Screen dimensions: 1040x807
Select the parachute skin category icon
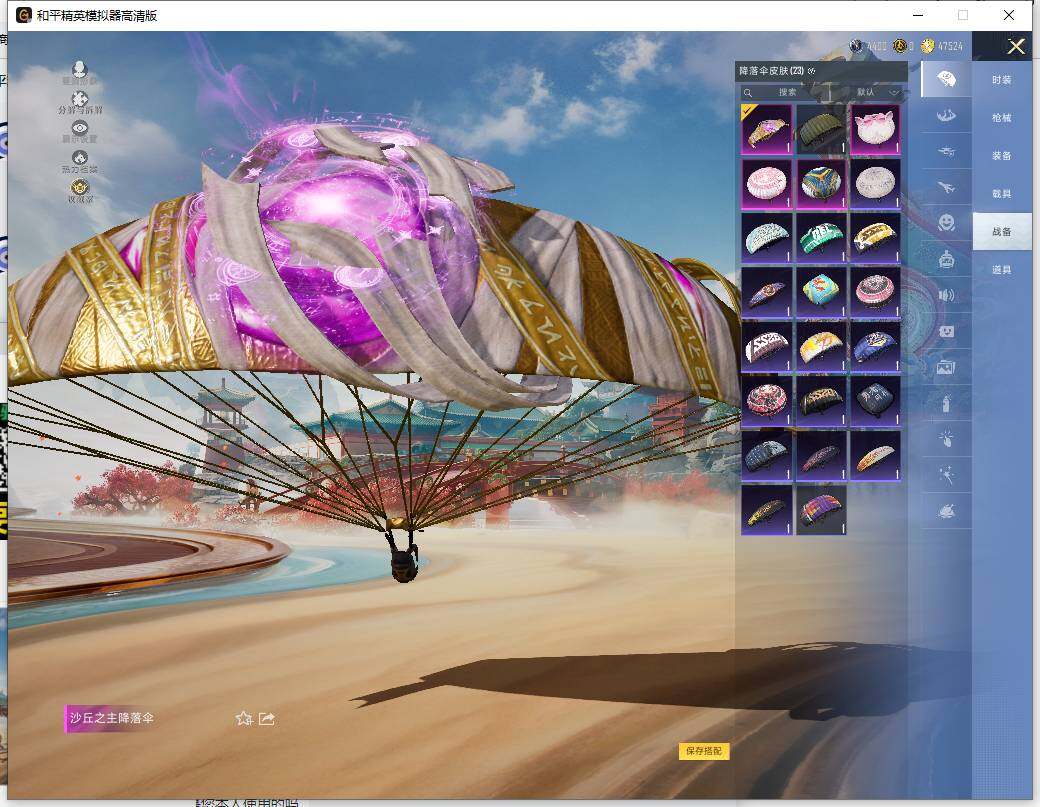945,79
